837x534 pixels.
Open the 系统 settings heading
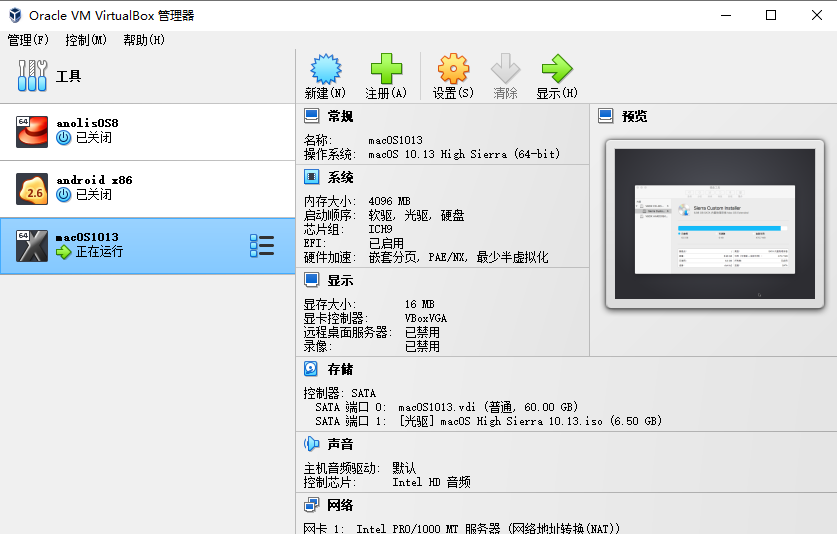pos(341,177)
